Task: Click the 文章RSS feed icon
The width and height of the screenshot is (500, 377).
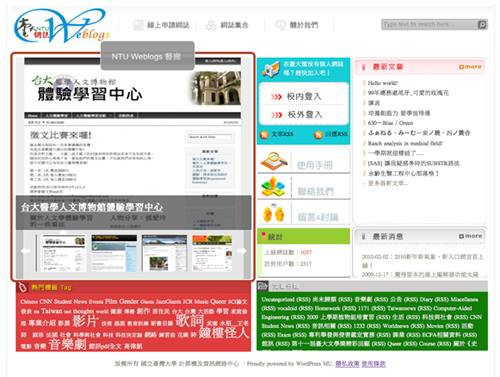Action: pyautogui.click(x=264, y=134)
